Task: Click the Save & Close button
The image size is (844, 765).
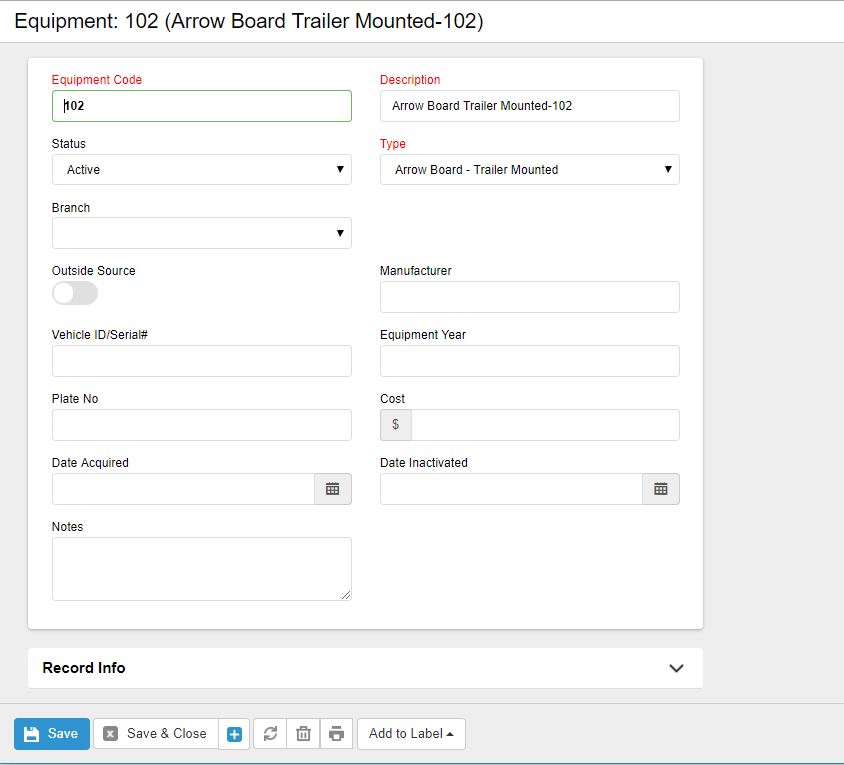Action: click(x=156, y=734)
